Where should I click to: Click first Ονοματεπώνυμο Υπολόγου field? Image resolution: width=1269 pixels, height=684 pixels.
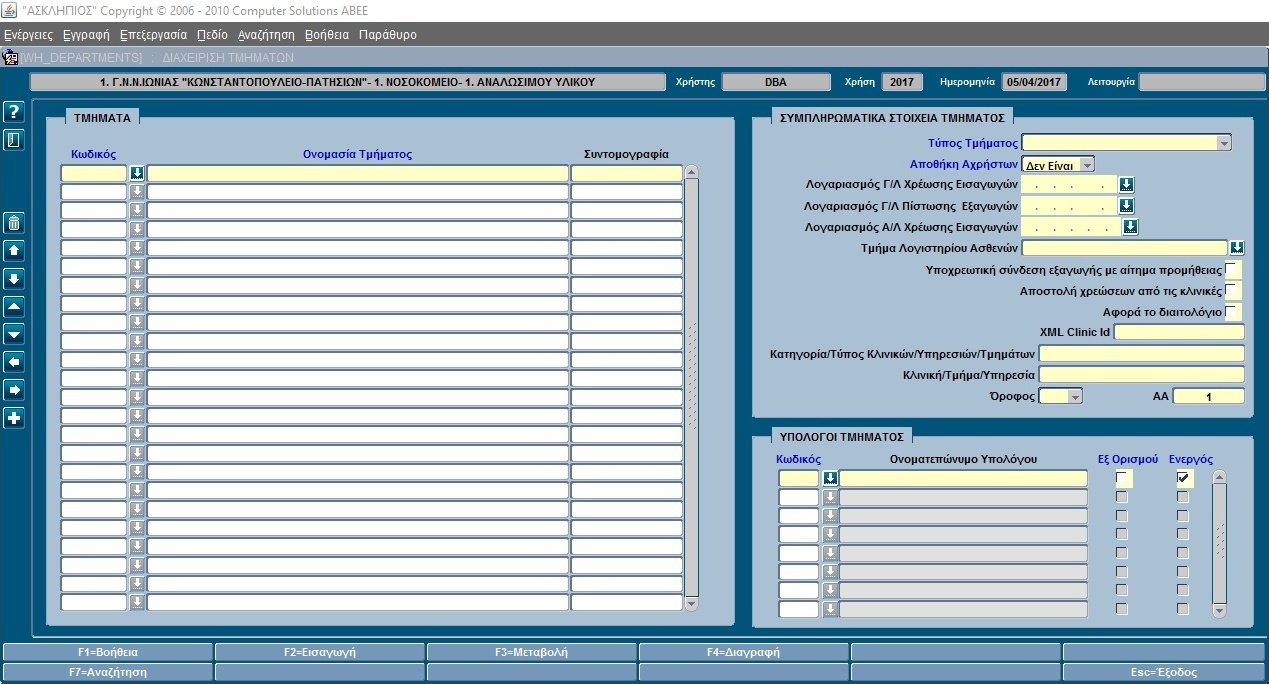[963, 478]
